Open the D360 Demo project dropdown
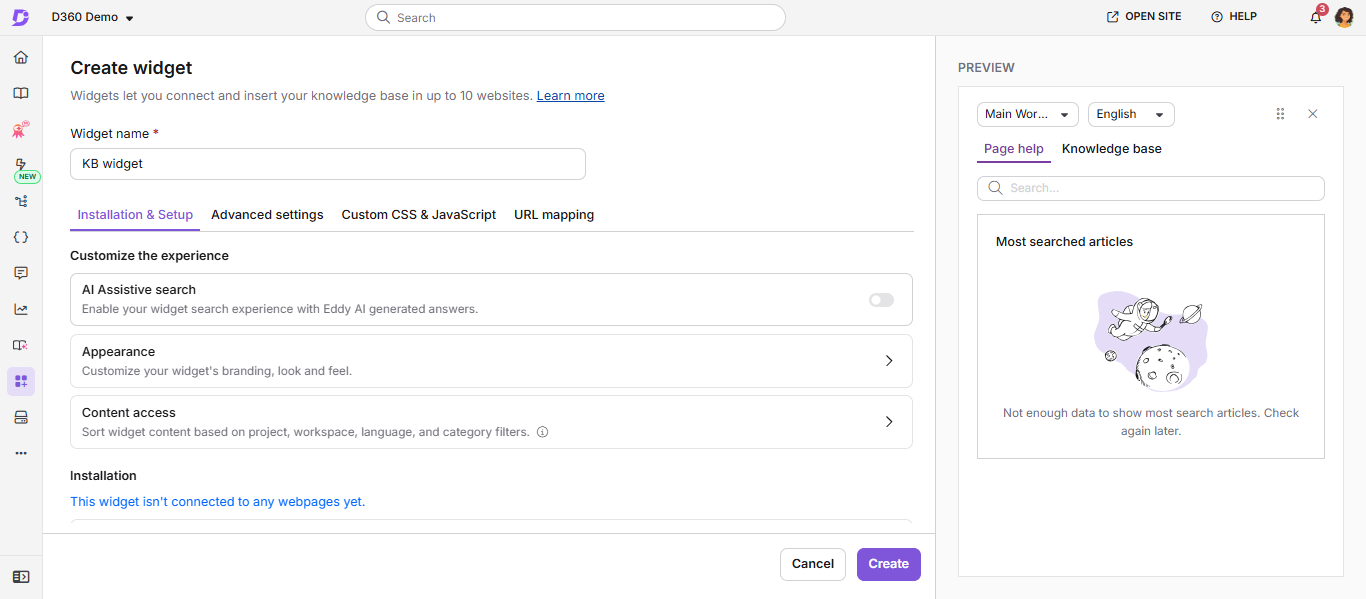The height and width of the screenshot is (599, 1366). click(x=93, y=17)
